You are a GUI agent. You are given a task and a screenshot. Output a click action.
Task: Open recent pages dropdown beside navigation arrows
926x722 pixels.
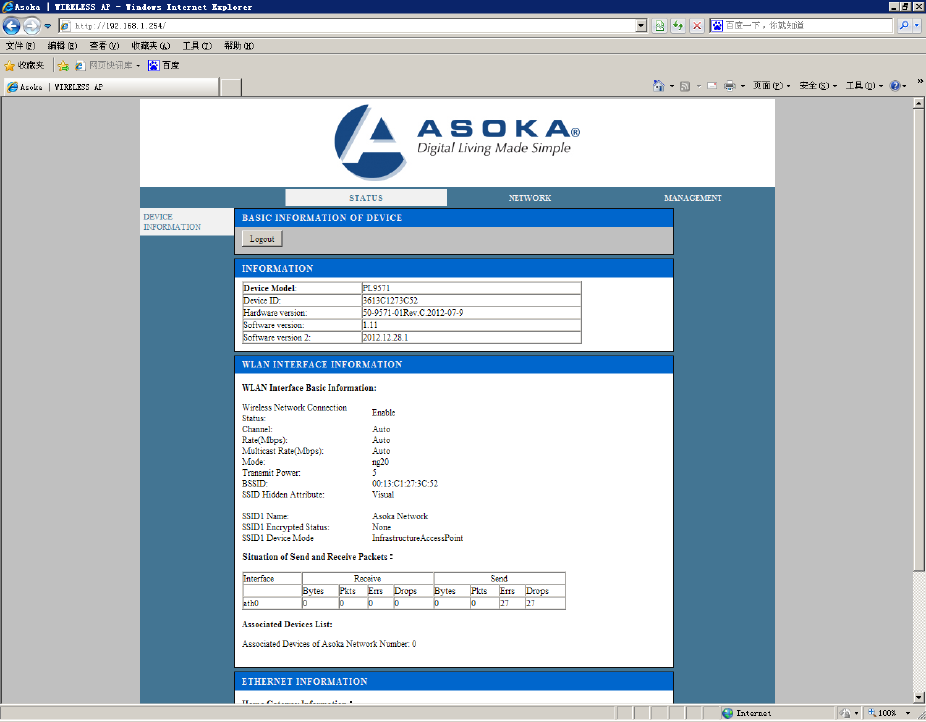(x=48, y=26)
